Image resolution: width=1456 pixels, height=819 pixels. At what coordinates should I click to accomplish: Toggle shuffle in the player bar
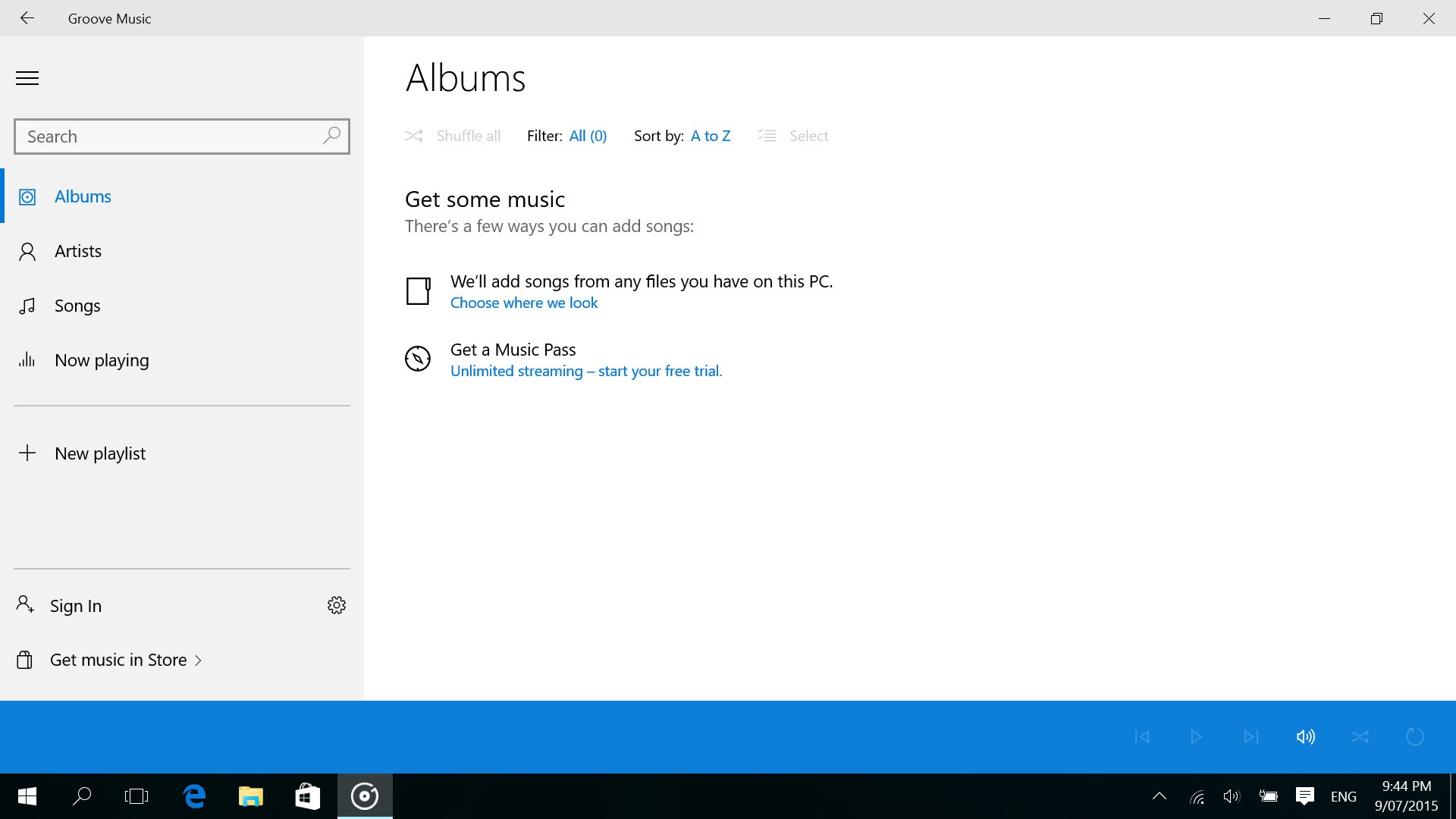1360,736
